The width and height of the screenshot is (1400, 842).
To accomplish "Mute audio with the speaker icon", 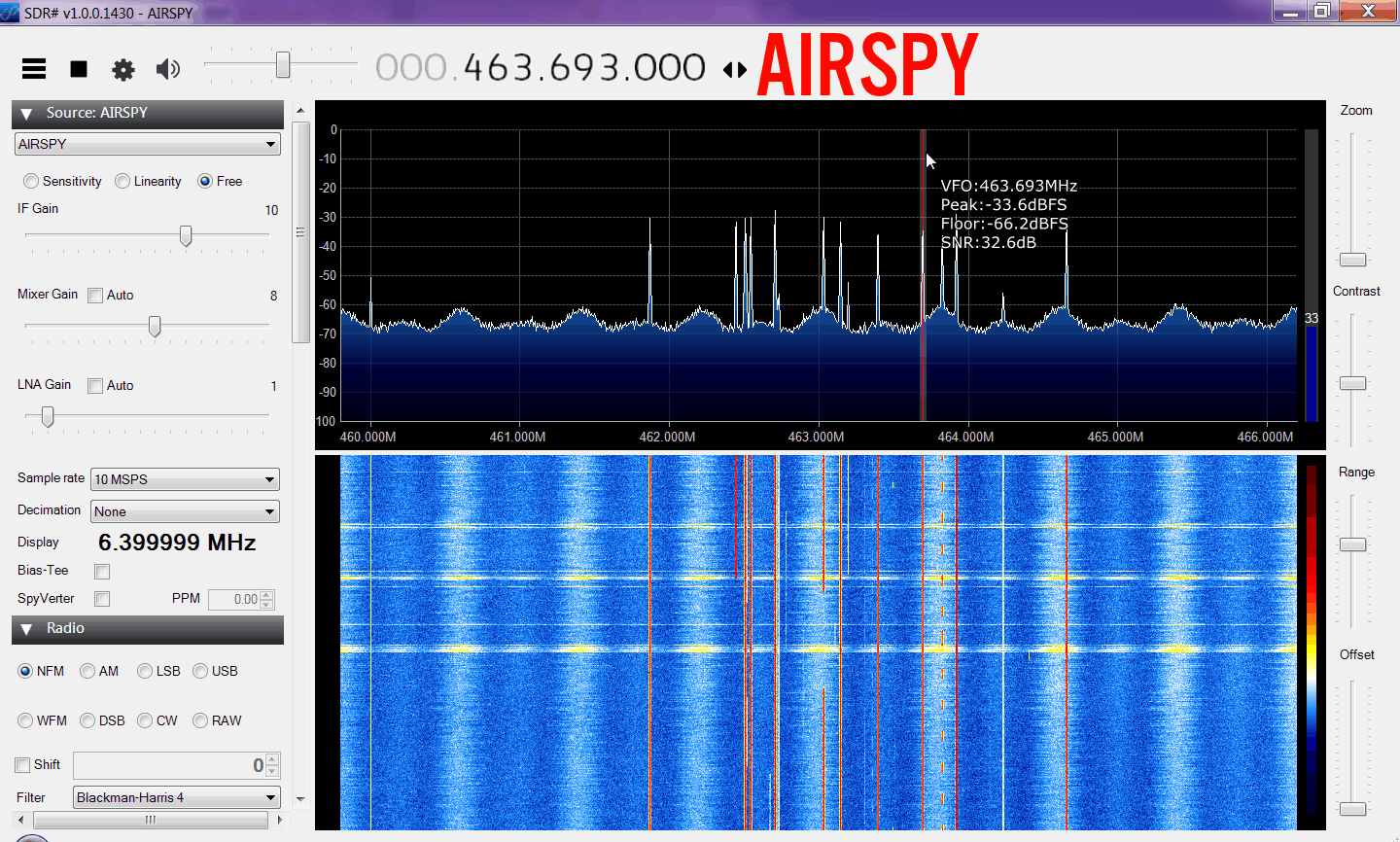I will tap(168, 69).
